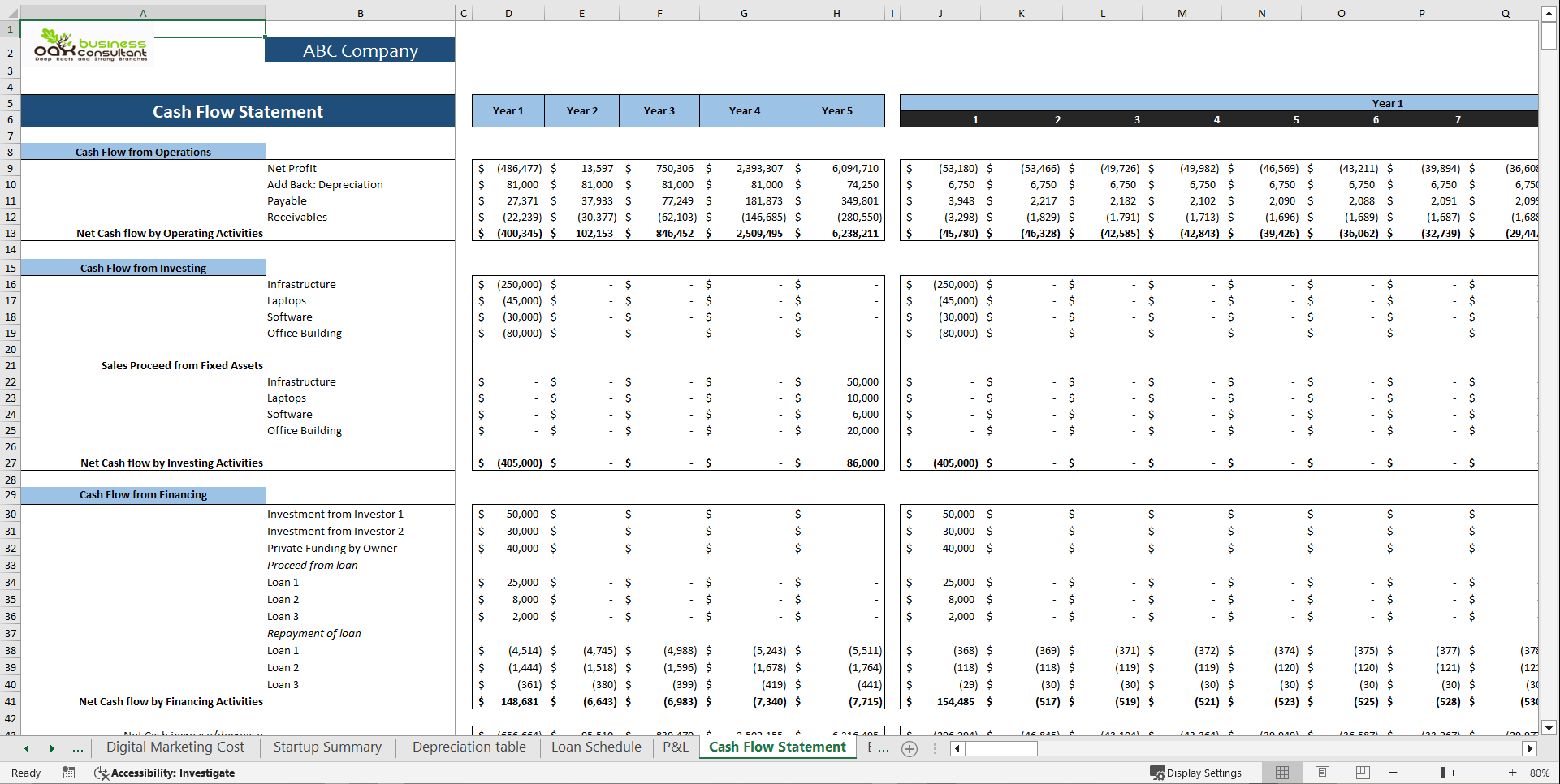Click the macro recording icon next to Ready

(69, 773)
